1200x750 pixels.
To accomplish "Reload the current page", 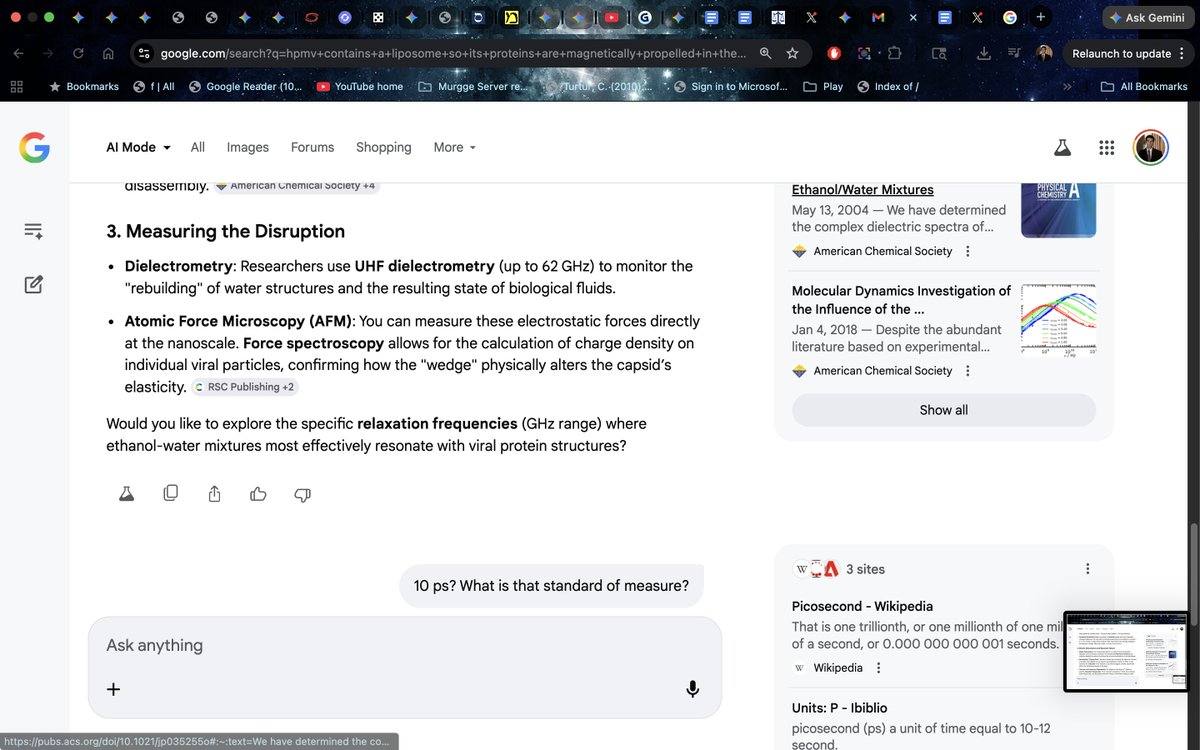I will [78, 53].
